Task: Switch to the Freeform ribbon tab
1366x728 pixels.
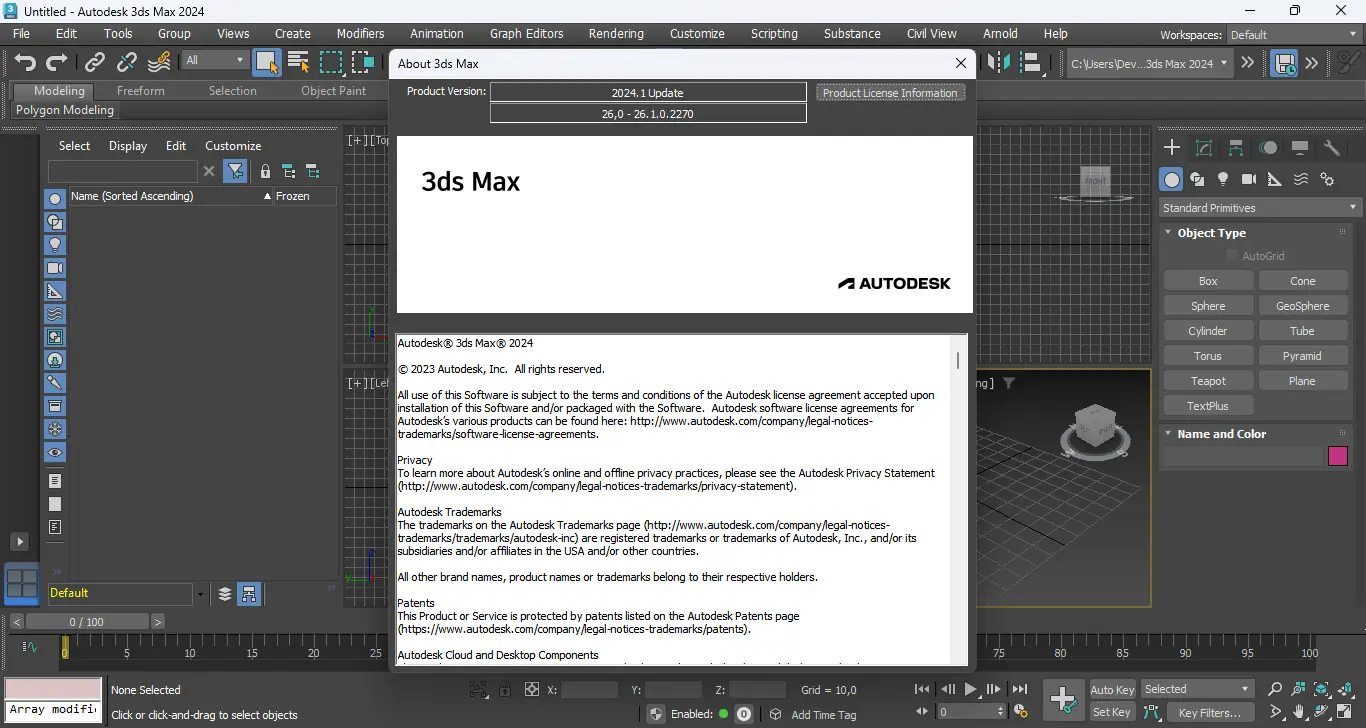Action: (x=140, y=90)
